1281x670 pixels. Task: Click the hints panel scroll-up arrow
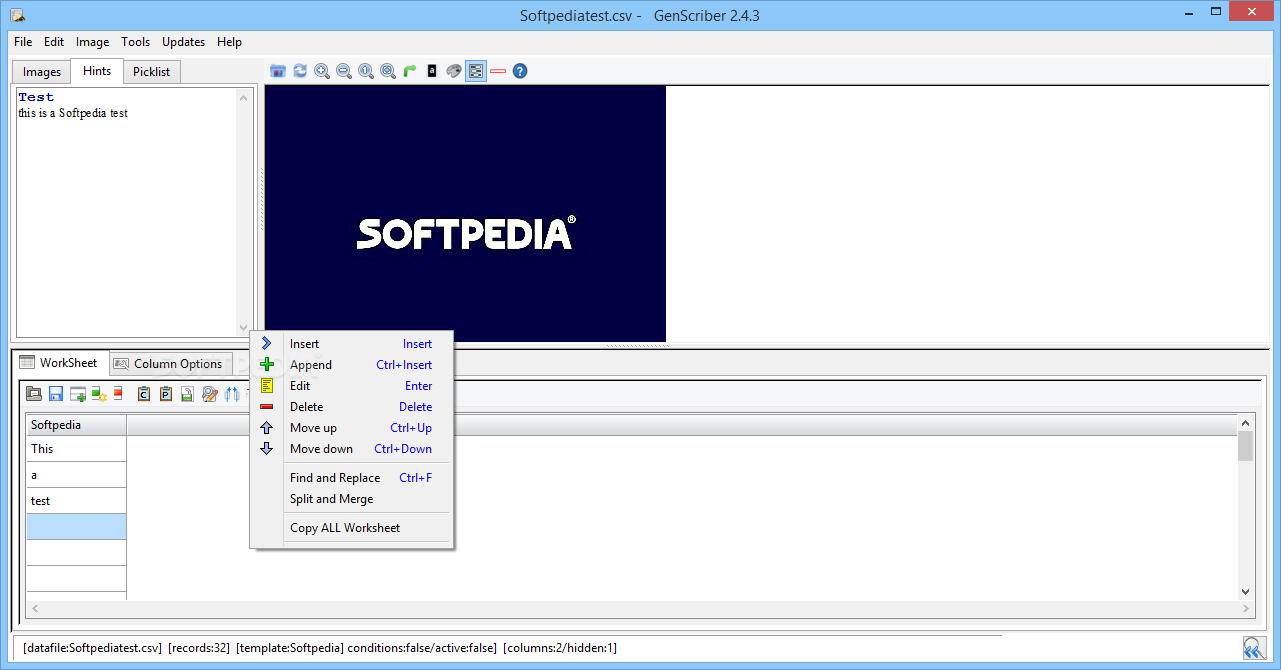[x=243, y=97]
